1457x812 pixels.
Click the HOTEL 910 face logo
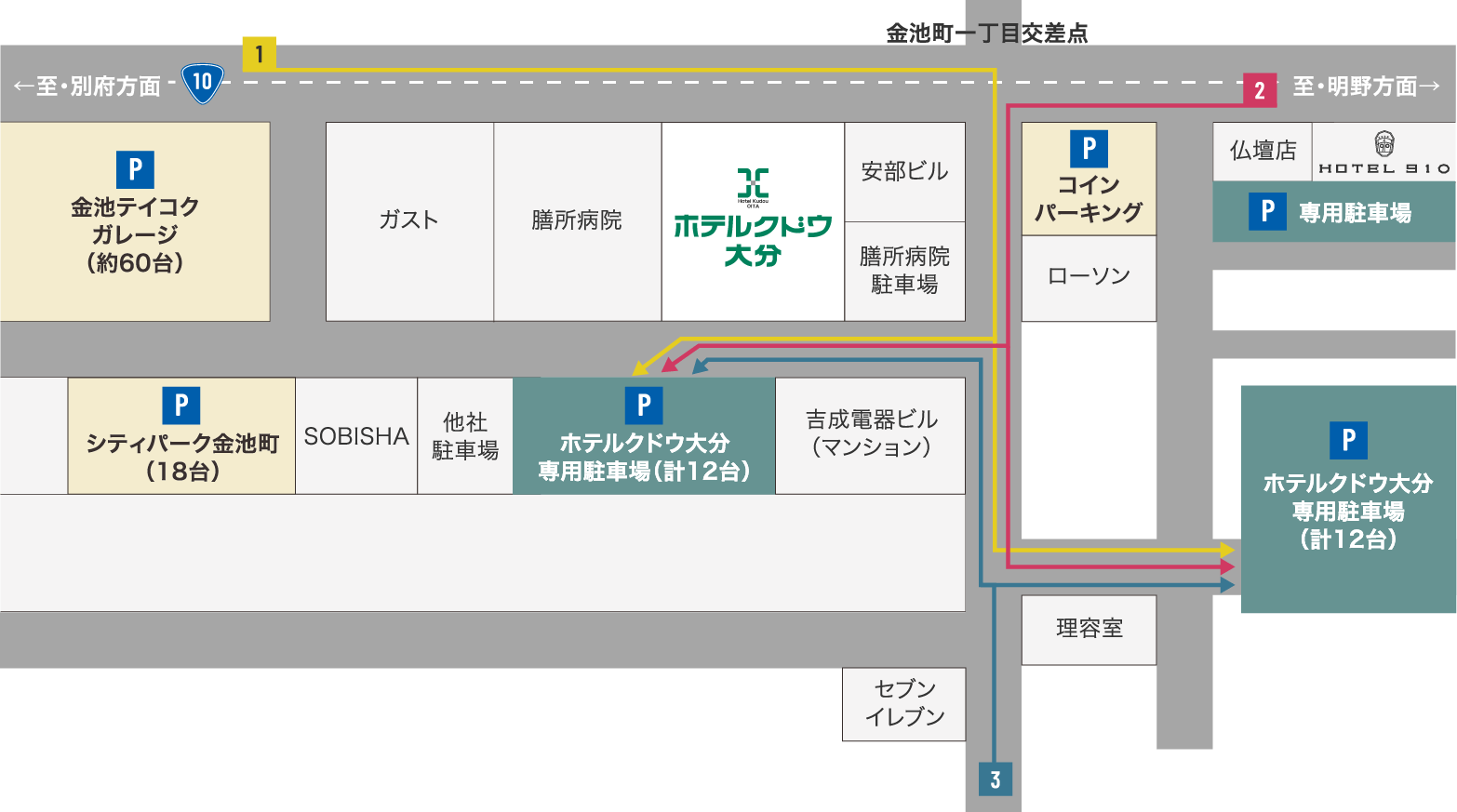[x=1384, y=144]
